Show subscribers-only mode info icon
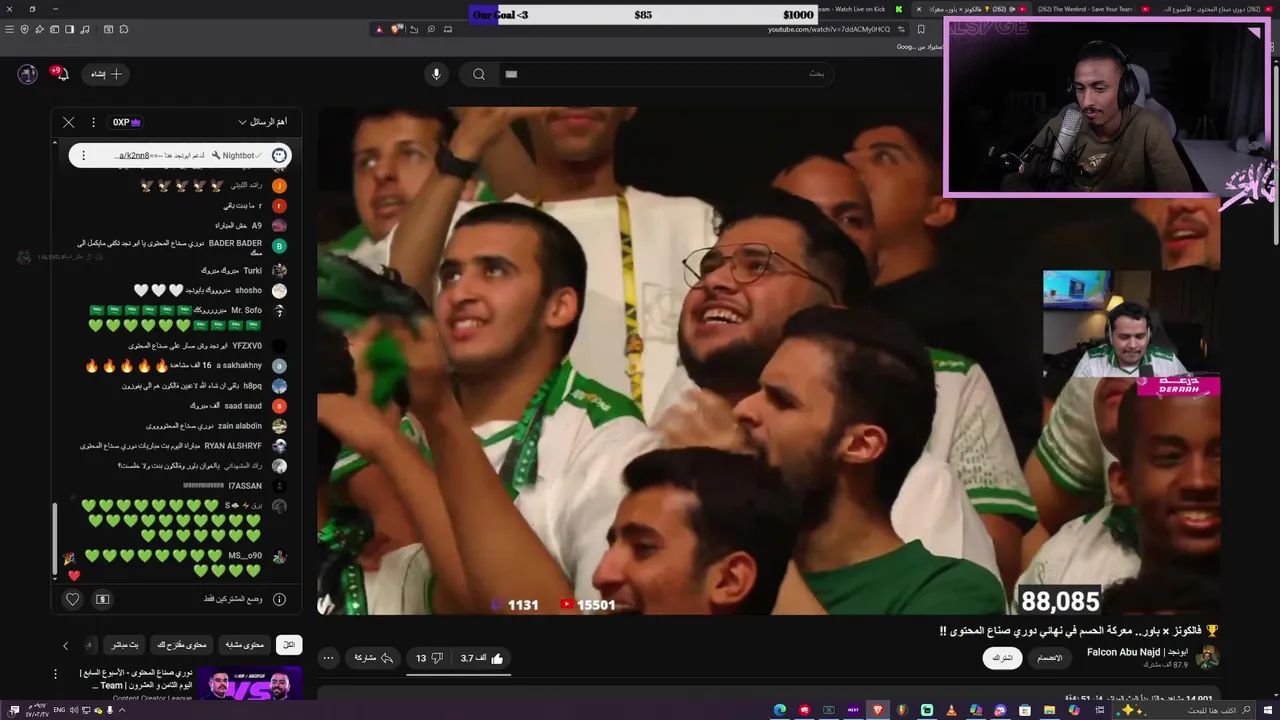 coord(279,599)
